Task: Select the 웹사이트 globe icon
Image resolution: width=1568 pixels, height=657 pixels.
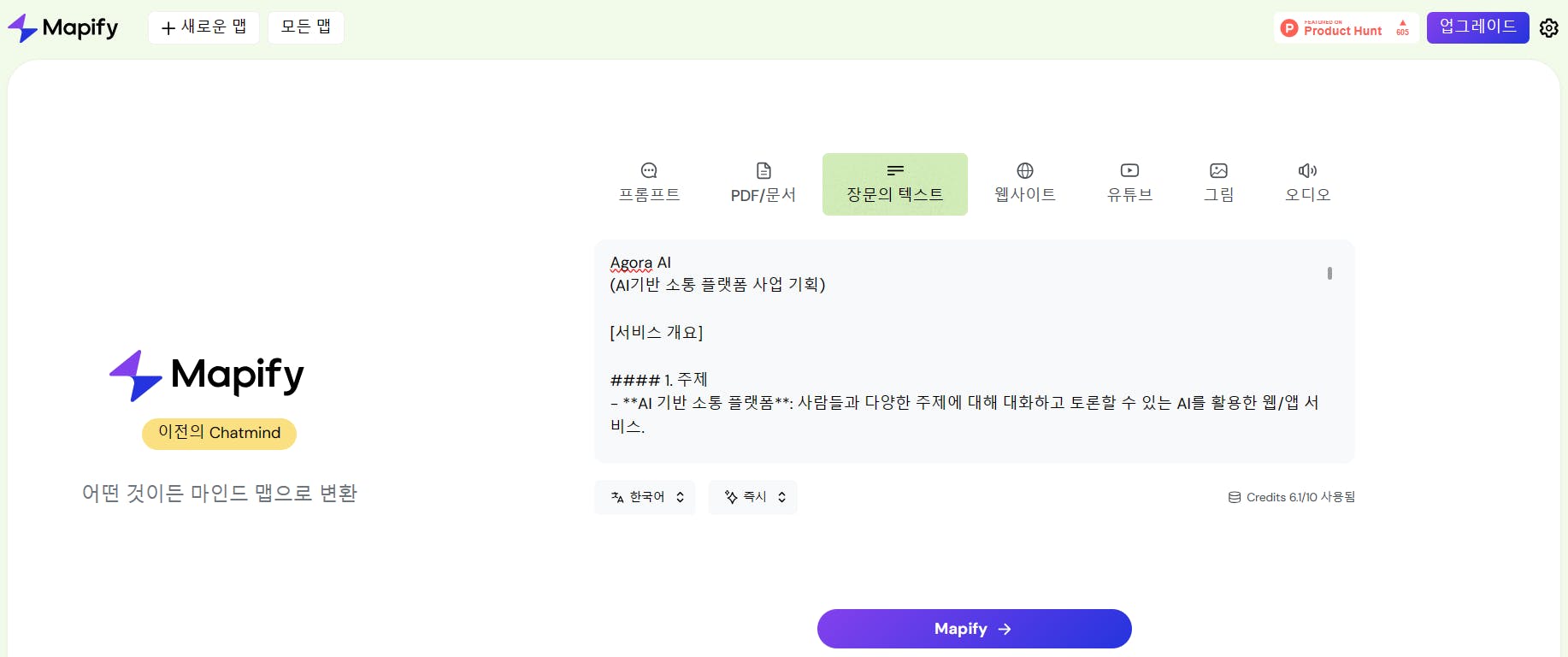Action: tap(1025, 170)
